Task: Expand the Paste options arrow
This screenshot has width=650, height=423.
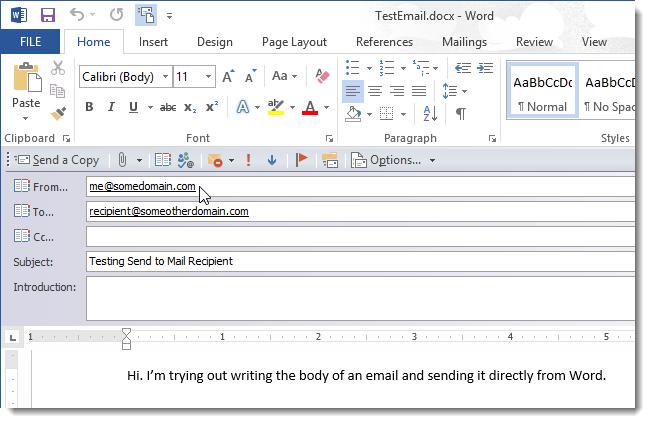Action: (26, 119)
